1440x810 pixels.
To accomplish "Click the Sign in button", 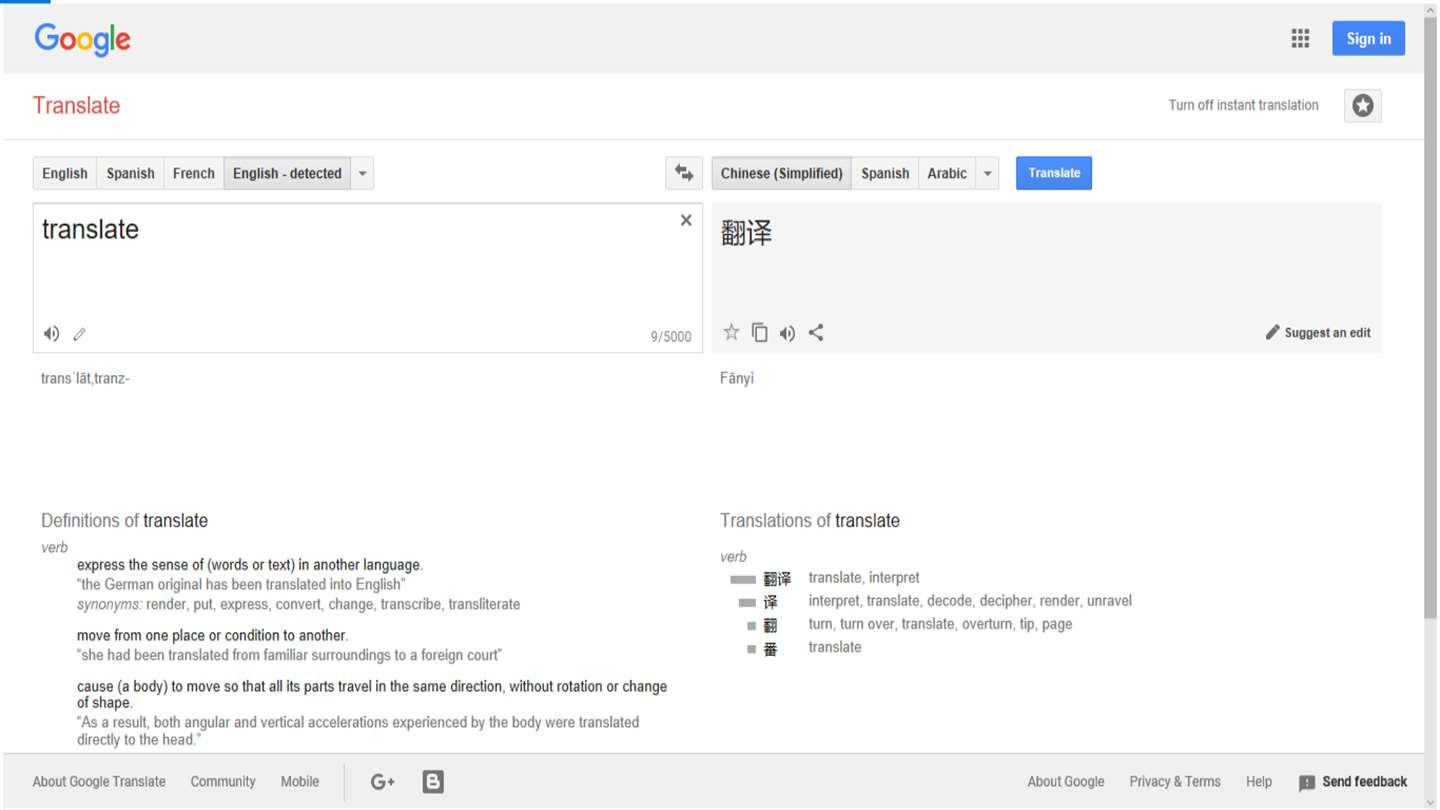I will (1368, 39).
